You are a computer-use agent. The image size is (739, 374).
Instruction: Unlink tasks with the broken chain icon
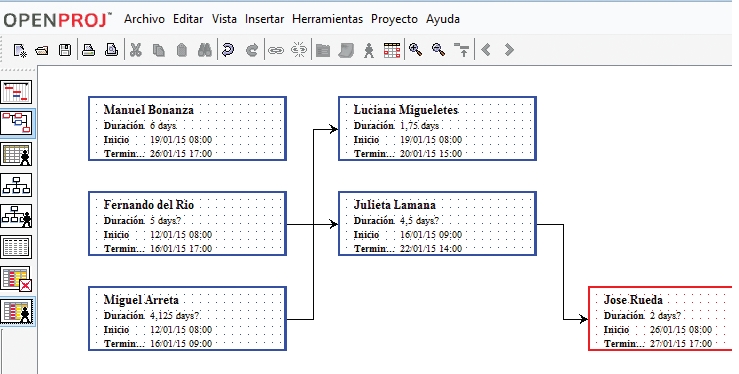(299, 50)
